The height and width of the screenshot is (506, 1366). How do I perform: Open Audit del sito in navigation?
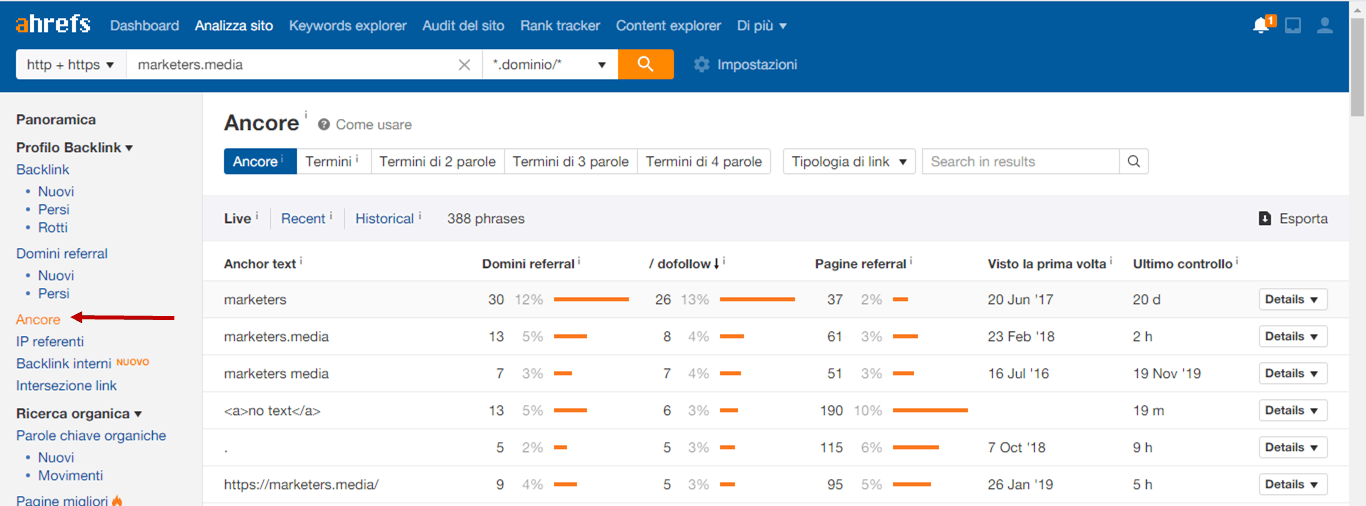pyautogui.click(x=464, y=26)
